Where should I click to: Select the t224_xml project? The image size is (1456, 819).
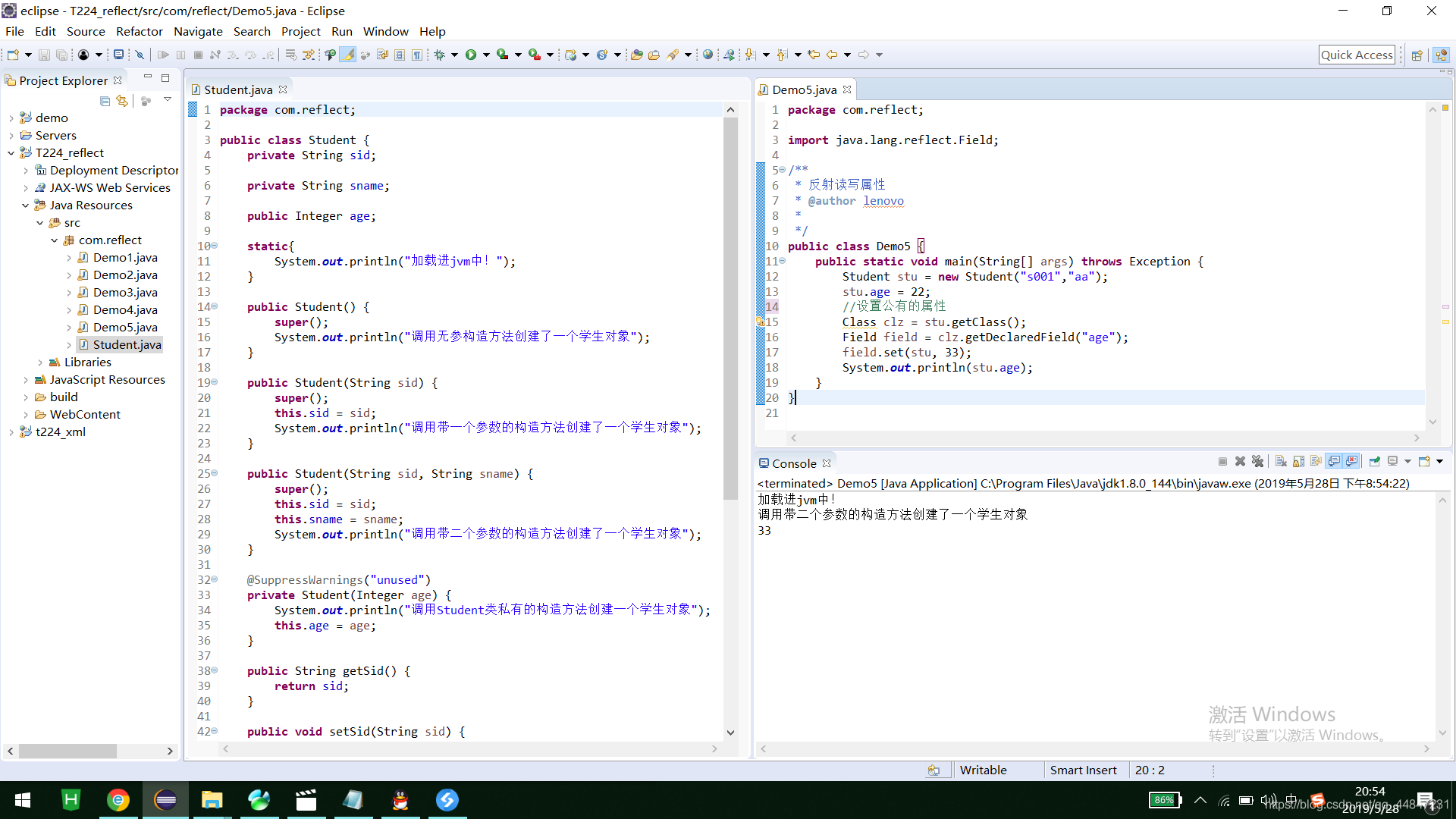pos(60,432)
